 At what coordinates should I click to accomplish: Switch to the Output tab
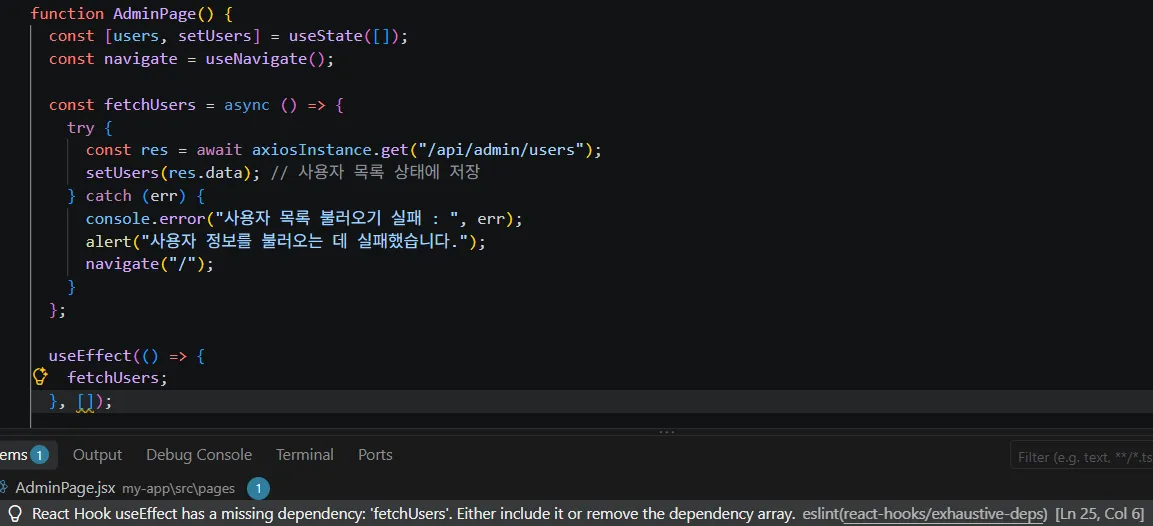coord(97,455)
